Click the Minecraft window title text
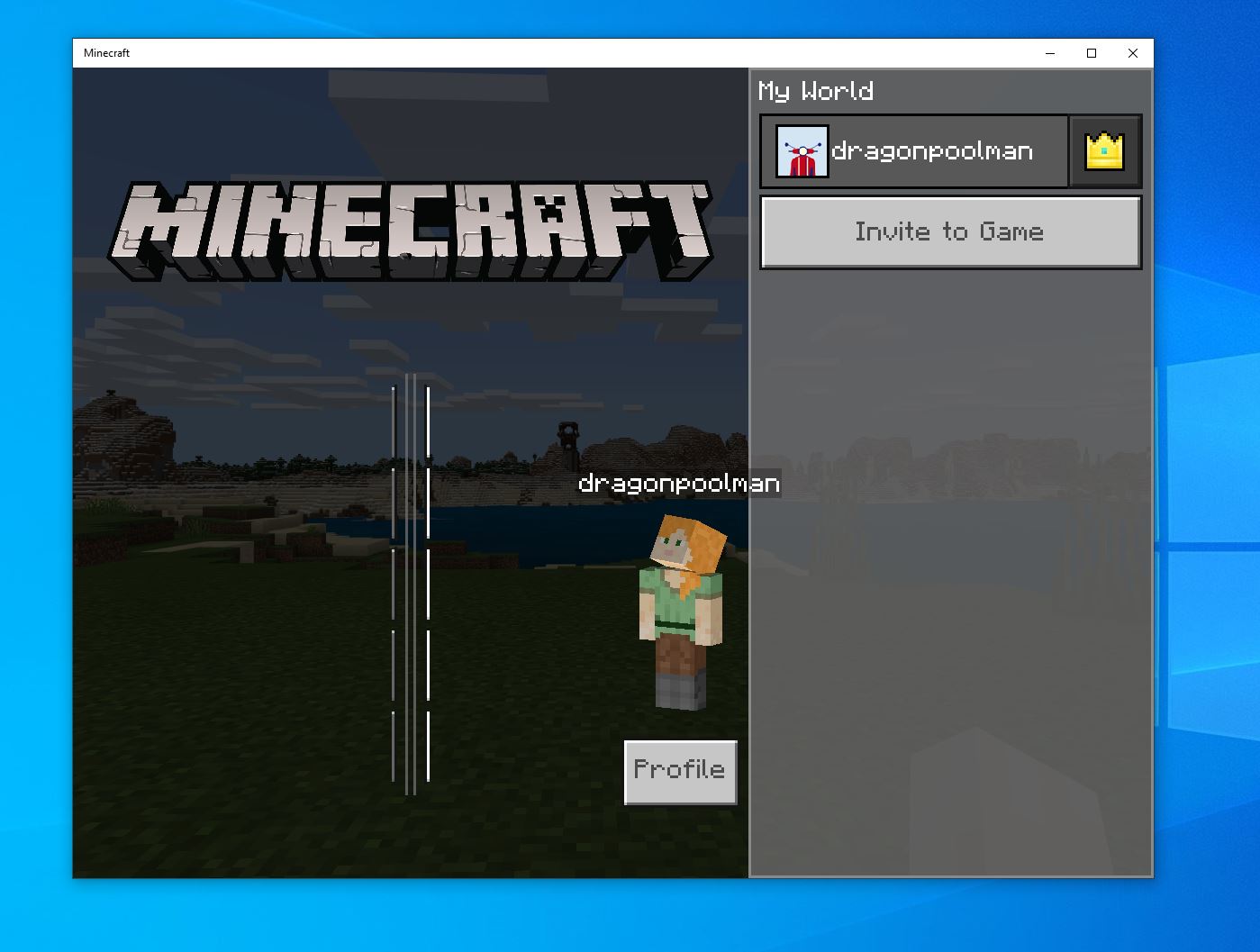Viewport: 1260px width, 952px height. pyautogui.click(x=107, y=53)
